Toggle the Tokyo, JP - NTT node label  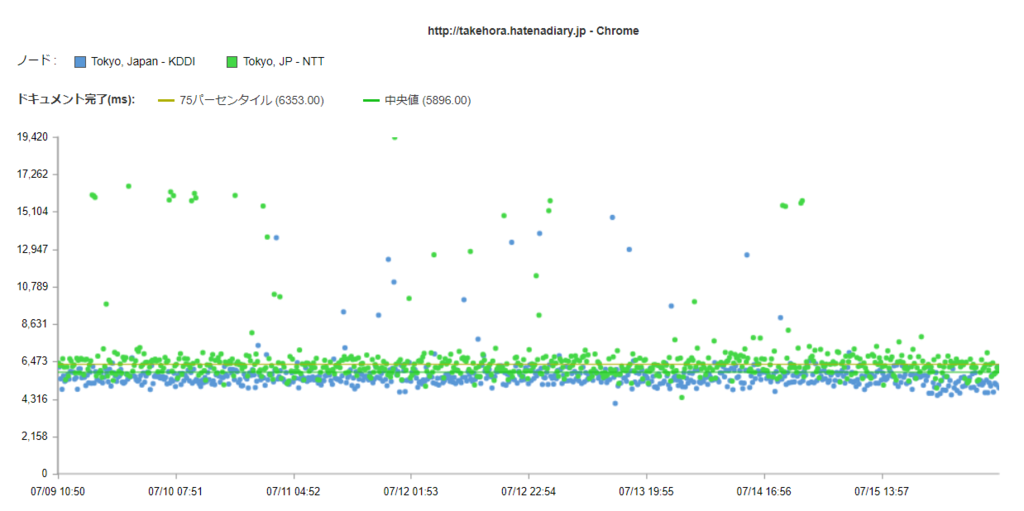coord(284,62)
